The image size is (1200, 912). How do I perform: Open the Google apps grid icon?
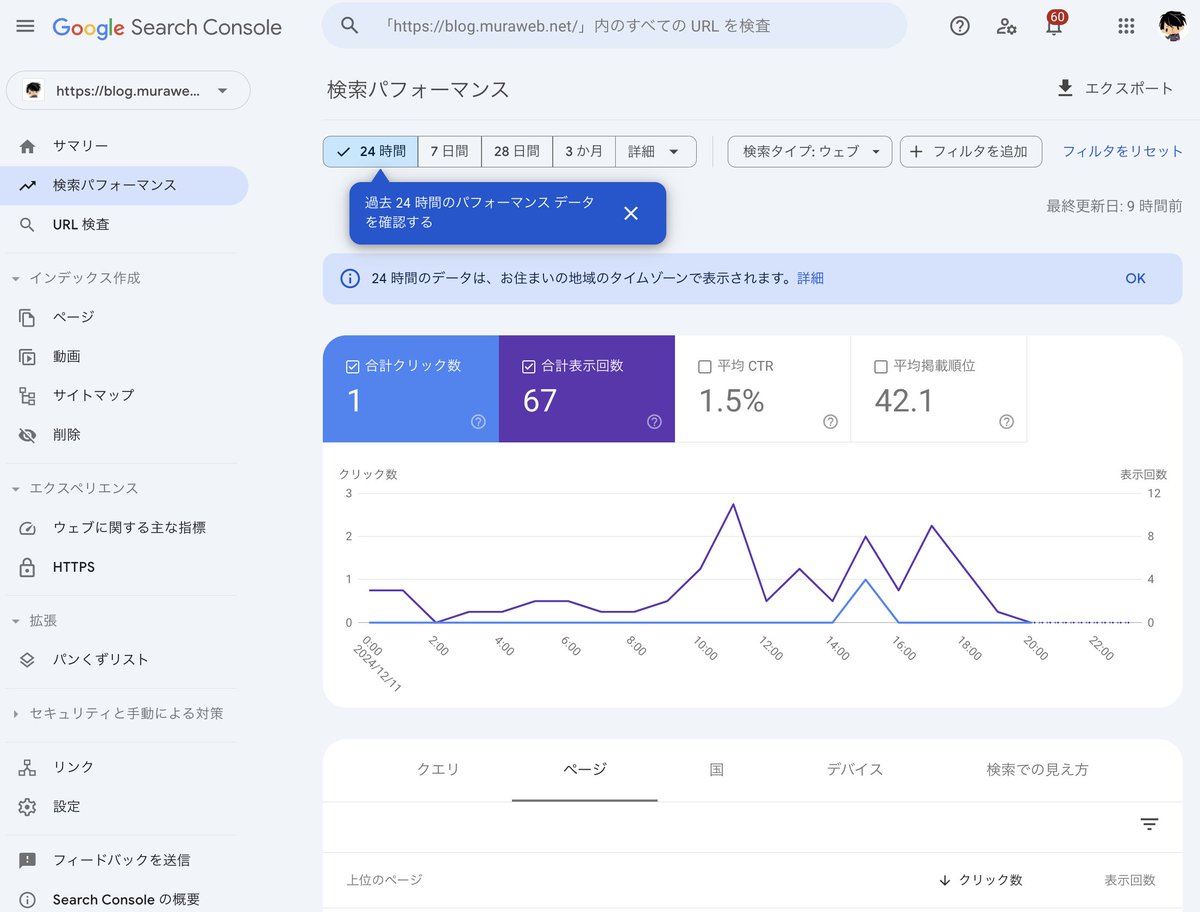1125,26
